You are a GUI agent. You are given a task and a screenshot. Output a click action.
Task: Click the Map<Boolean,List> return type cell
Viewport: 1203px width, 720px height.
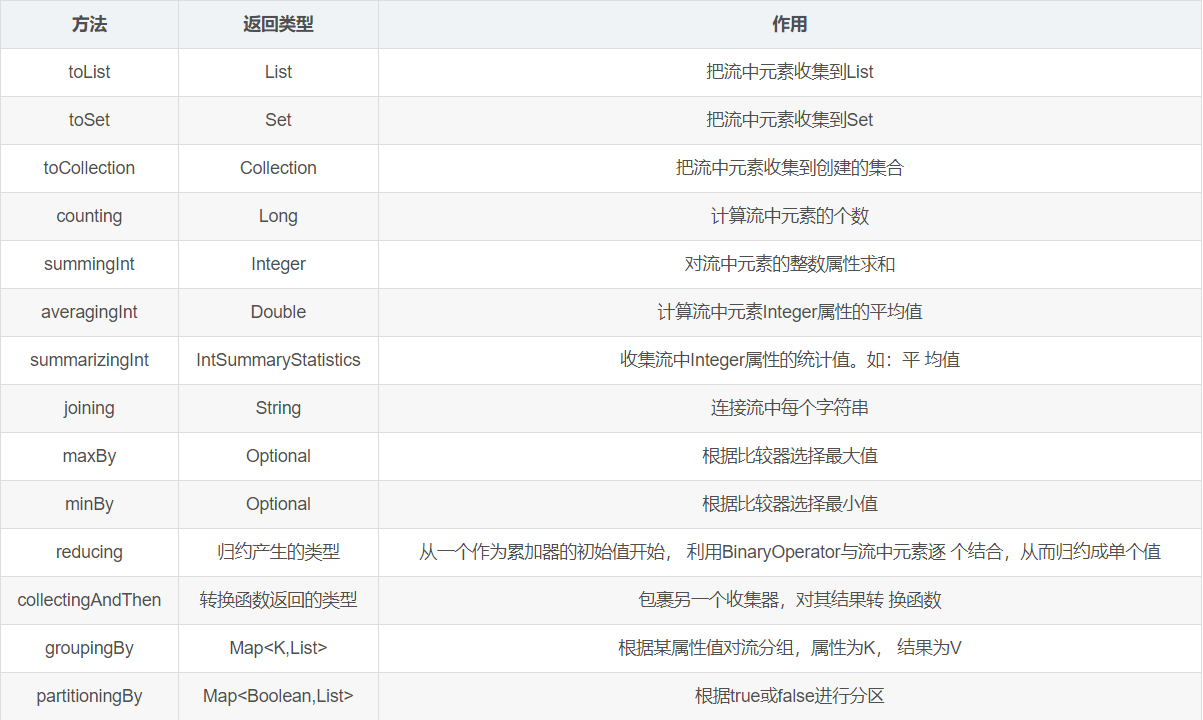pos(278,696)
